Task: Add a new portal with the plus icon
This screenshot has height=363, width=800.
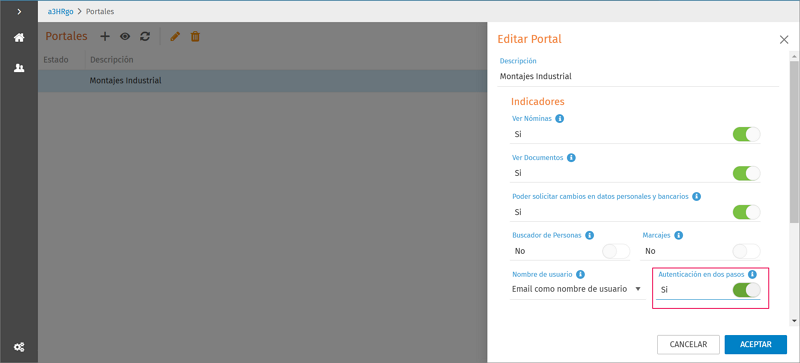Action: 105,36
